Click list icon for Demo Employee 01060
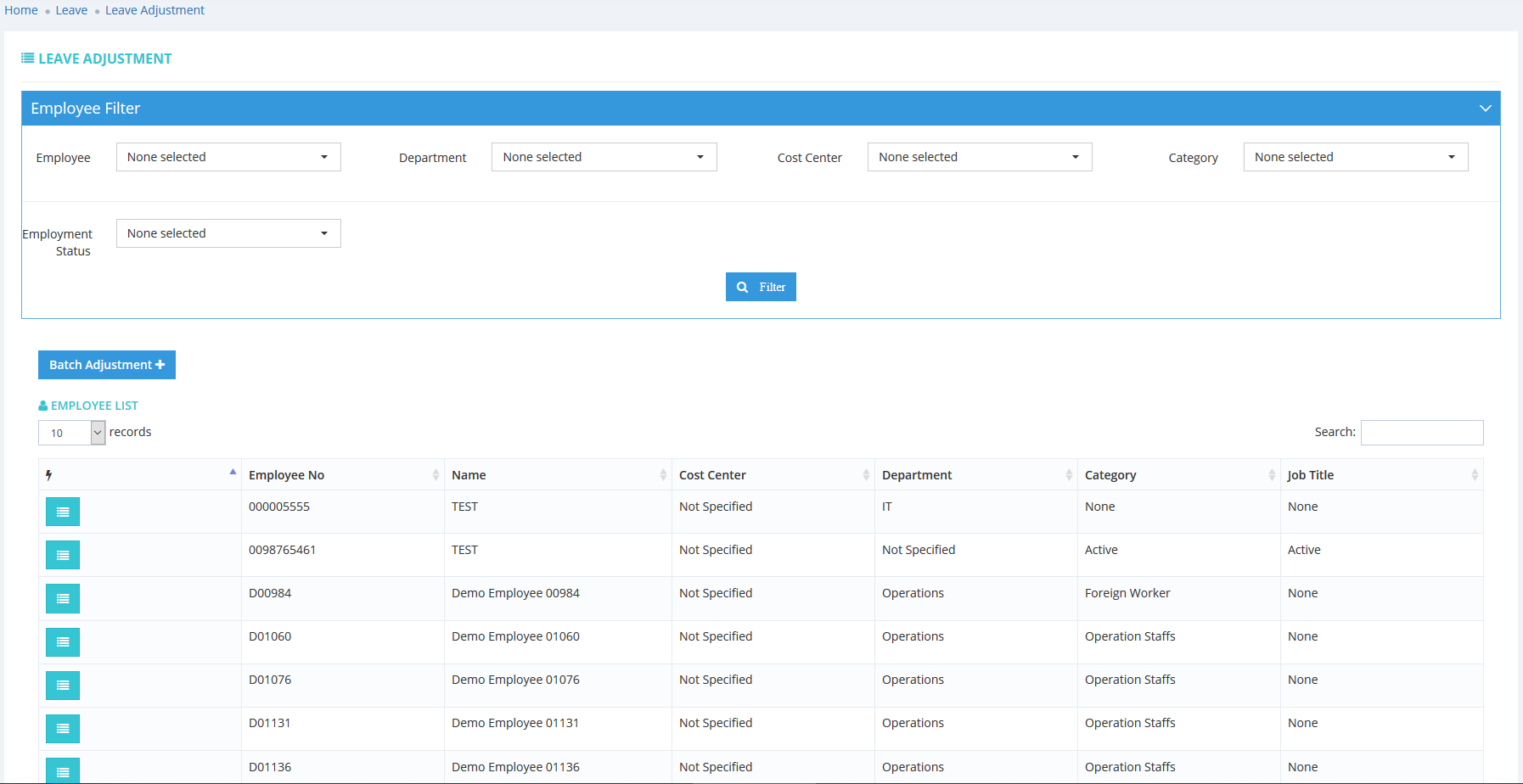Viewport: 1523px width, 784px height. pos(63,641)
